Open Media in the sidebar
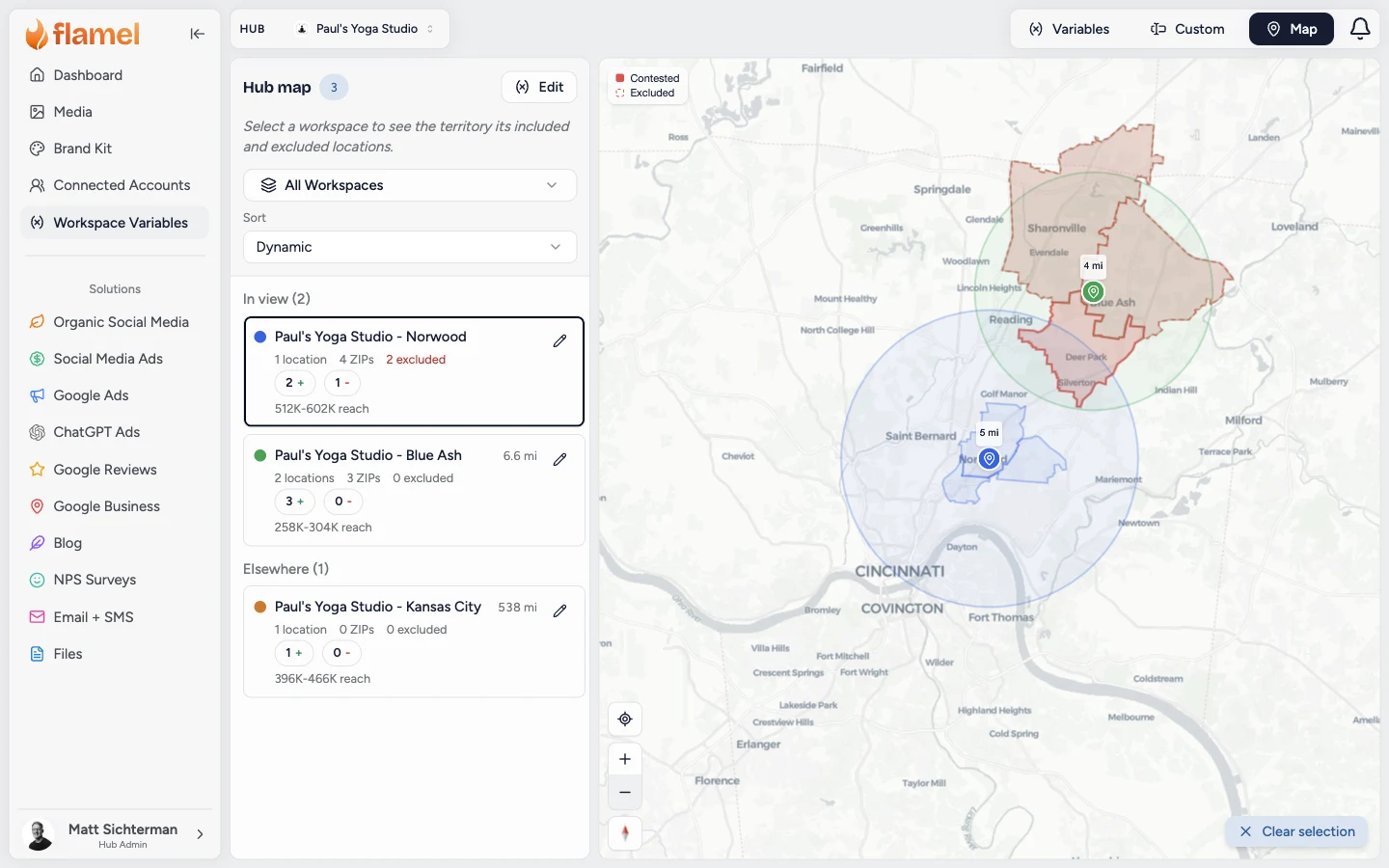Viewport: 1389px width, 868px height. [115, 112]
